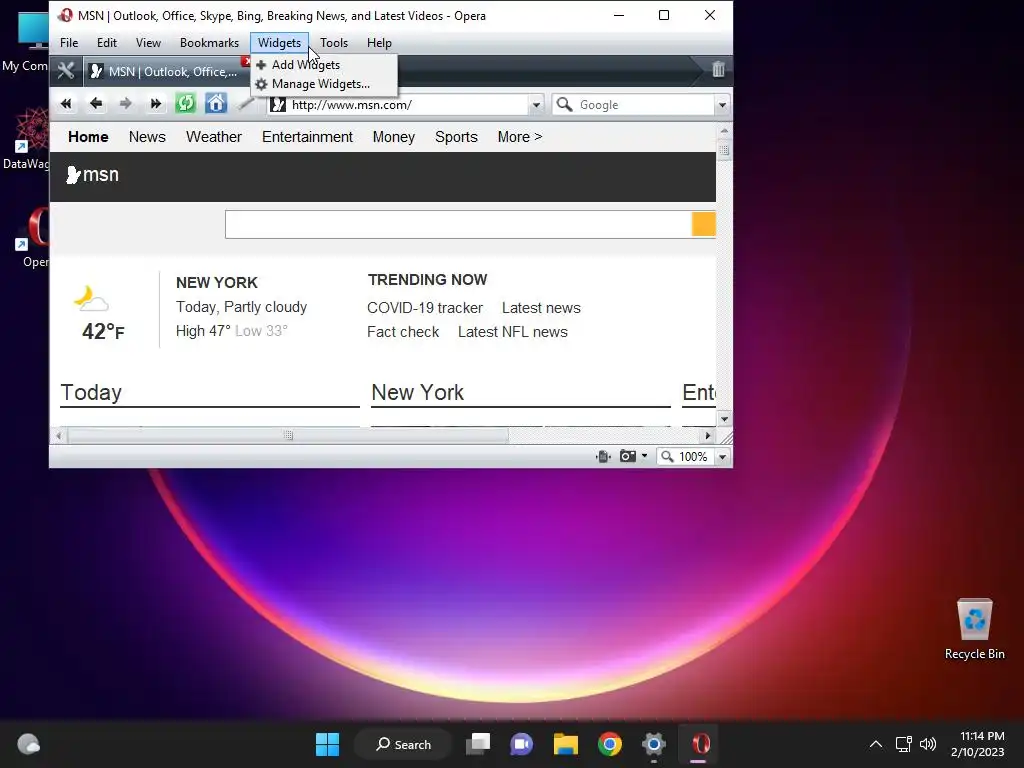This screenshot has height=768, width=1024.
Task: Launch Google Chrome from the taskbar
Action: (x=609, y=744)
